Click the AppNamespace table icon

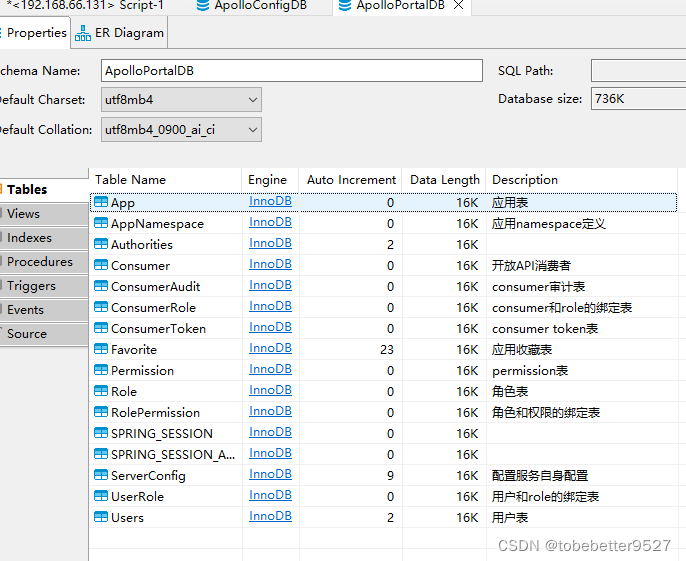101,223
